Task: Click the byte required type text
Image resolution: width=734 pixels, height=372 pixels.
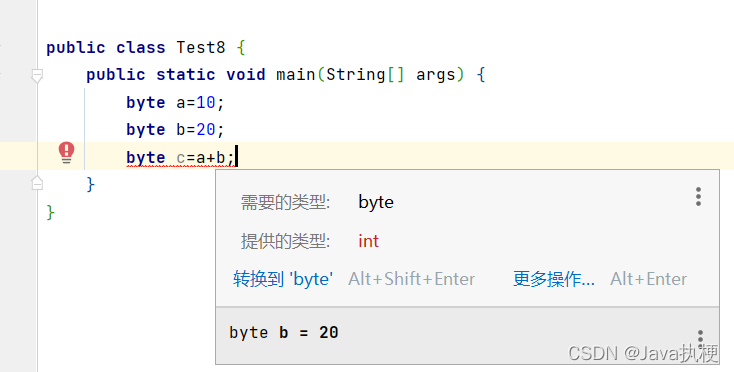Action: pyautogui.click(x=376, y=202)
